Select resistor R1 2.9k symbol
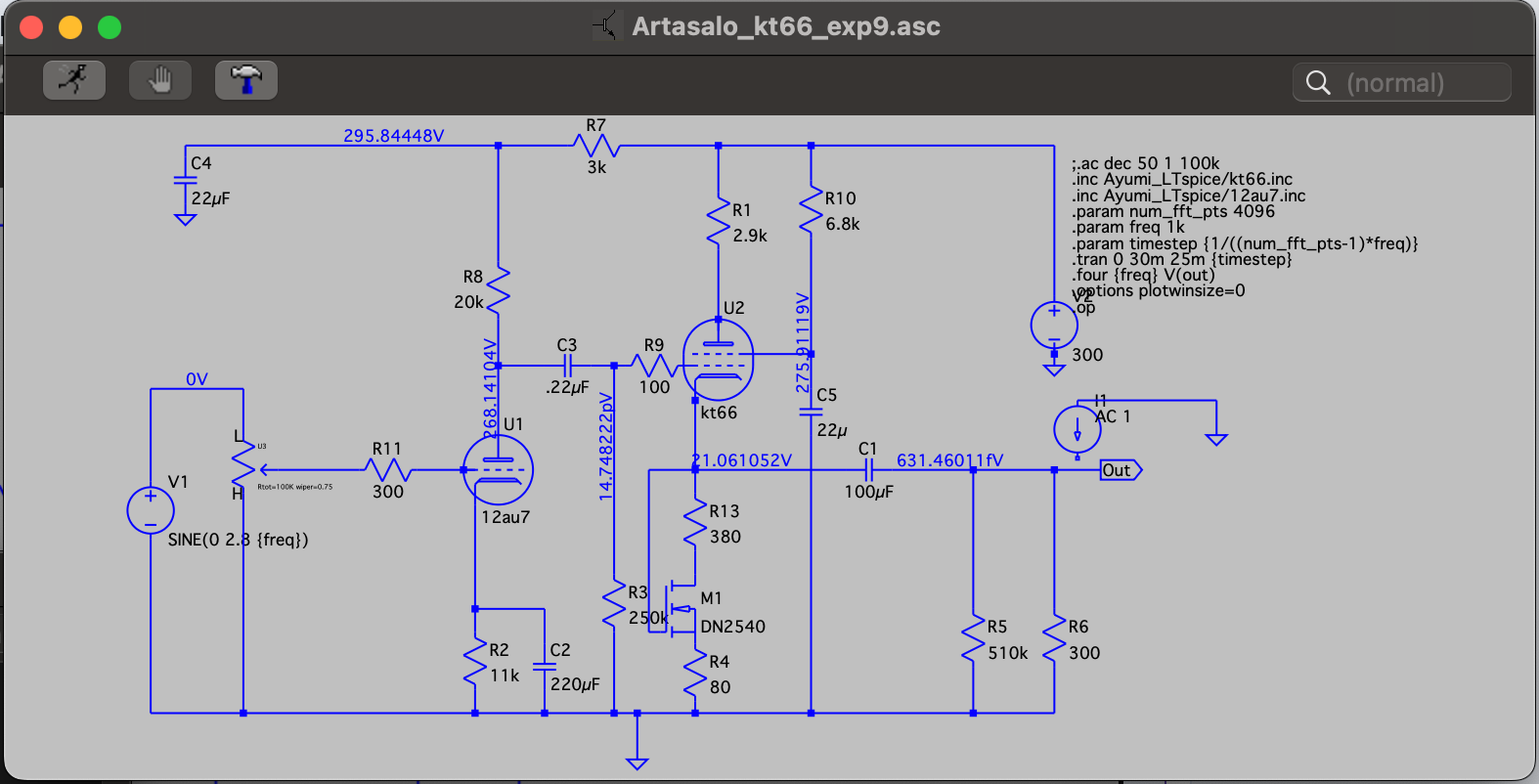1539x784 pixels. [x=719, y=222]
